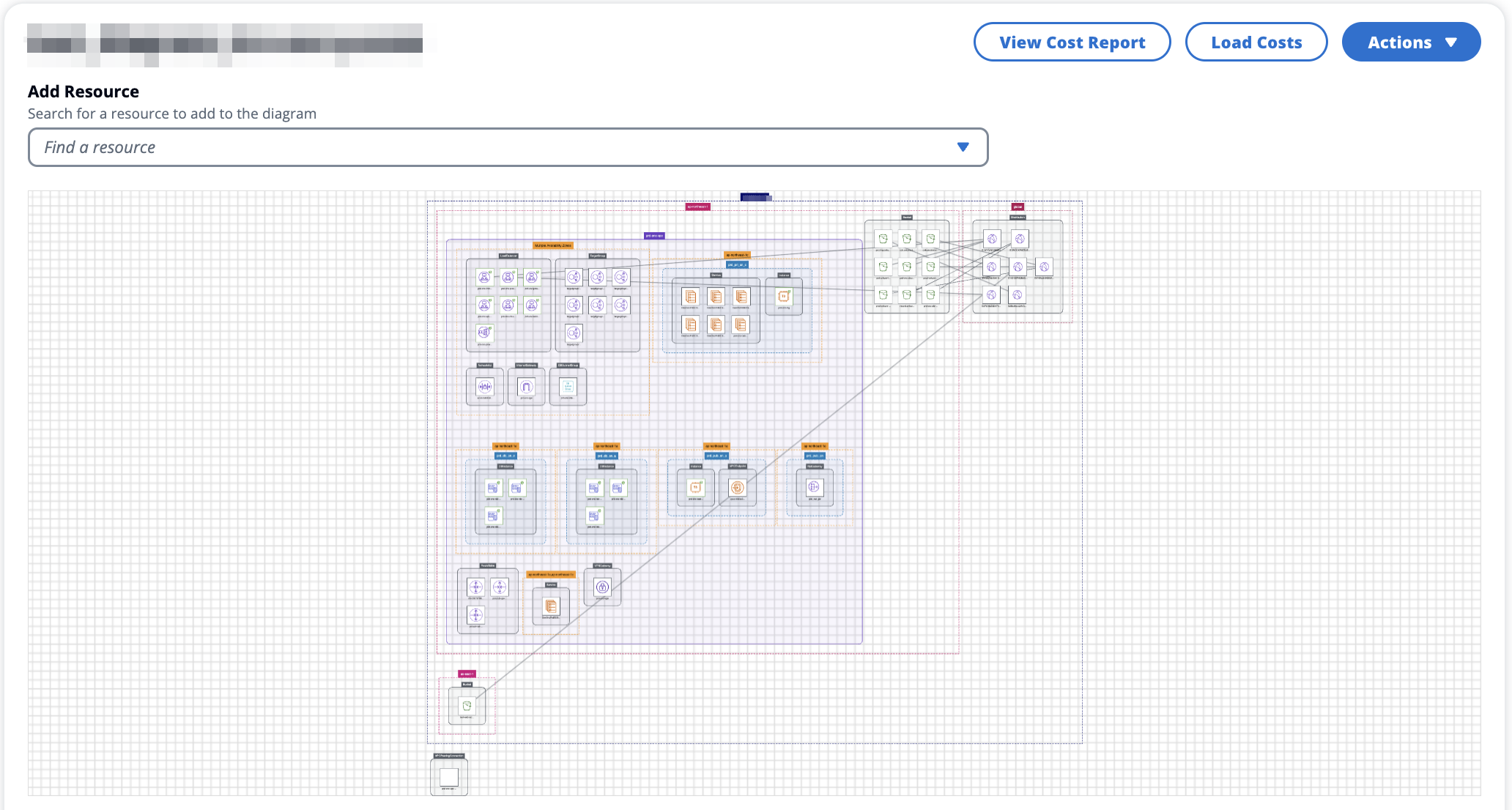Select the VPC Peering Connection blank node

click(x=449, y=777)
